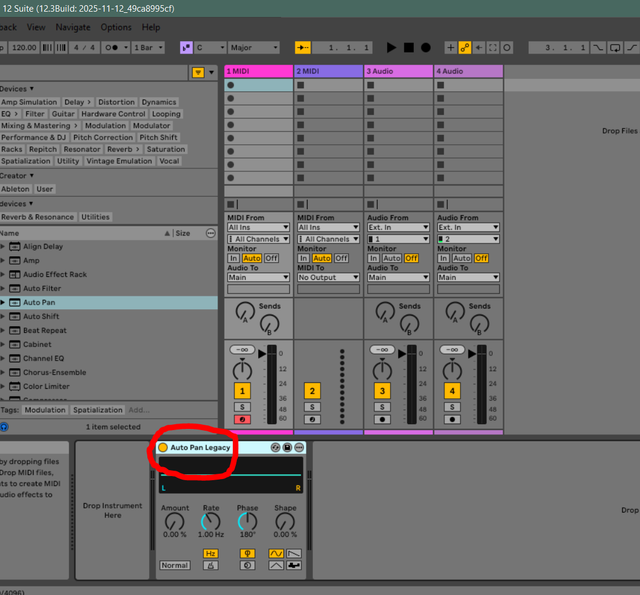
Task: Filter by the Reverb & Resonance tag
Action: coord(37,217)
